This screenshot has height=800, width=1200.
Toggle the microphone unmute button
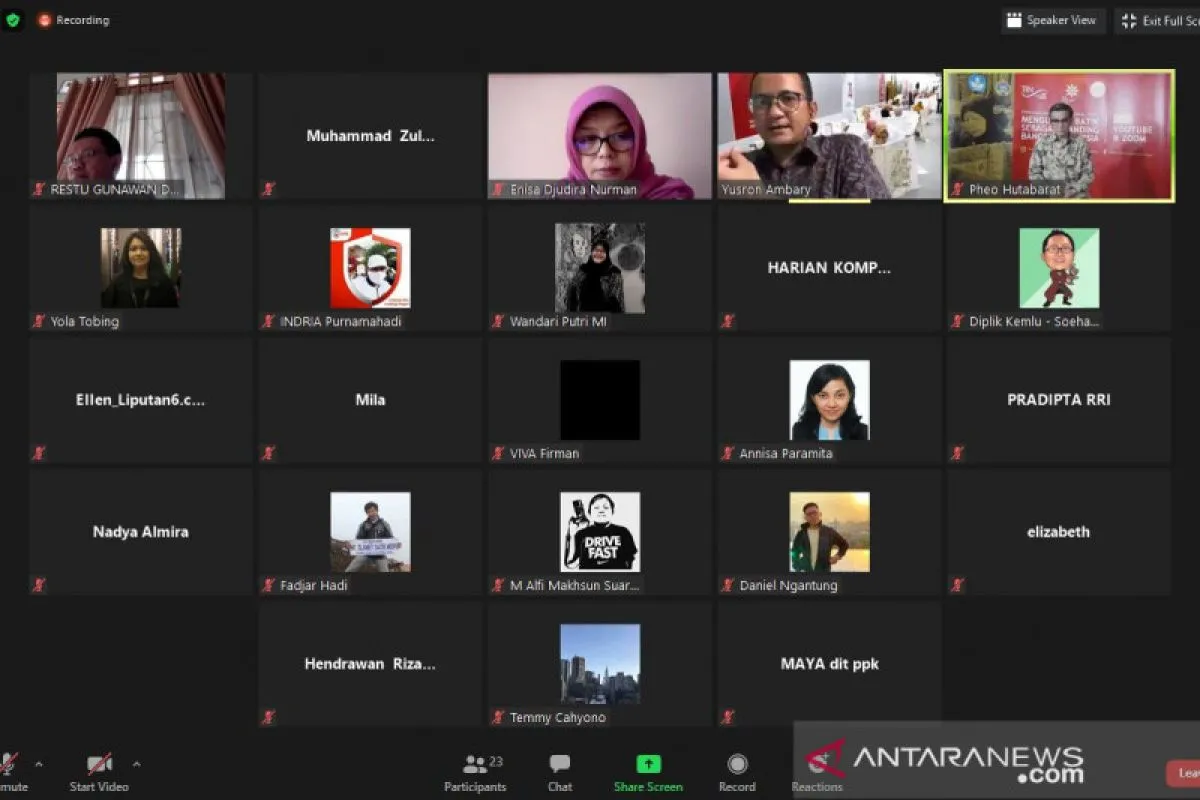click(8, 765)
